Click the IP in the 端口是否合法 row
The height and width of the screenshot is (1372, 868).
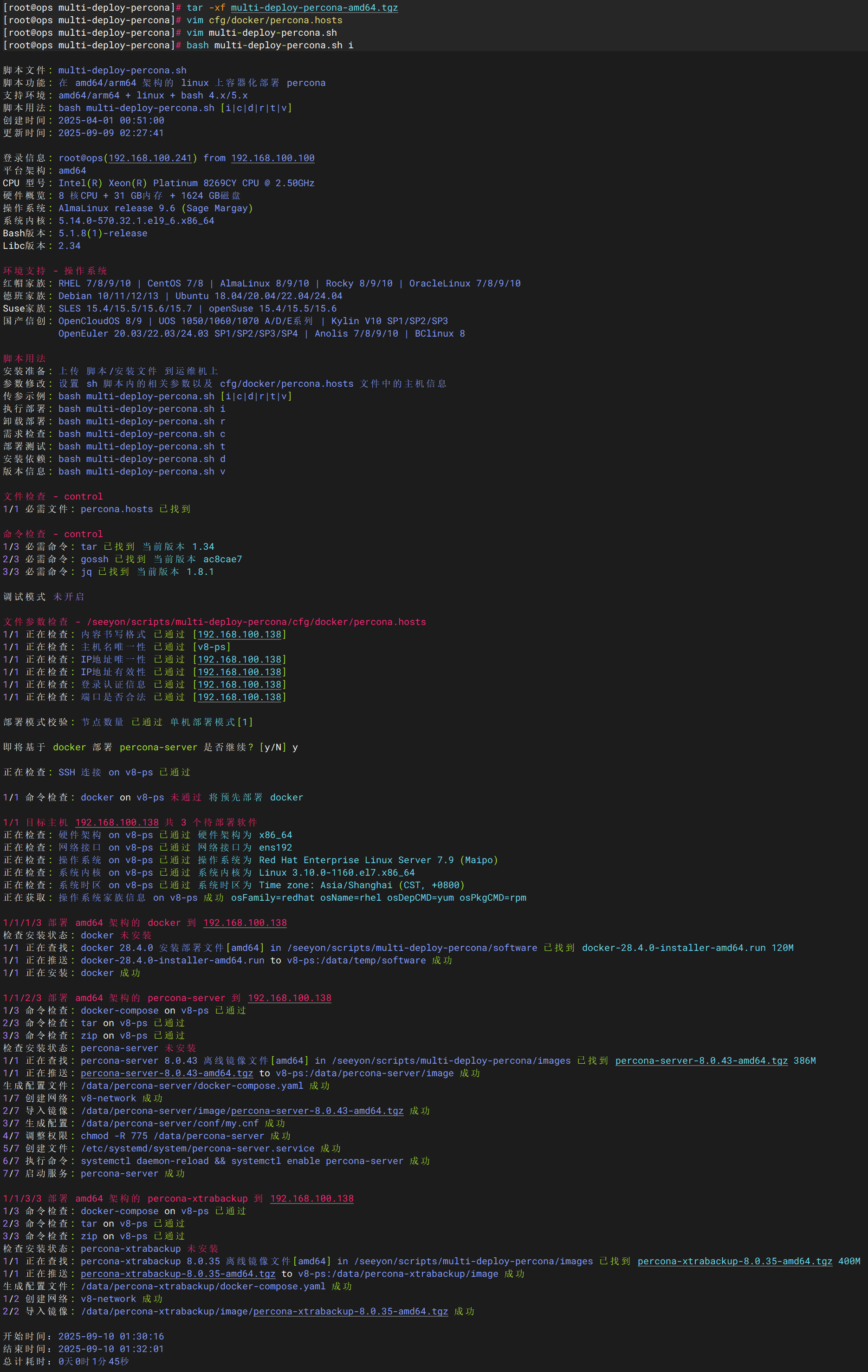pyautogui.click(x=240, y=697)
